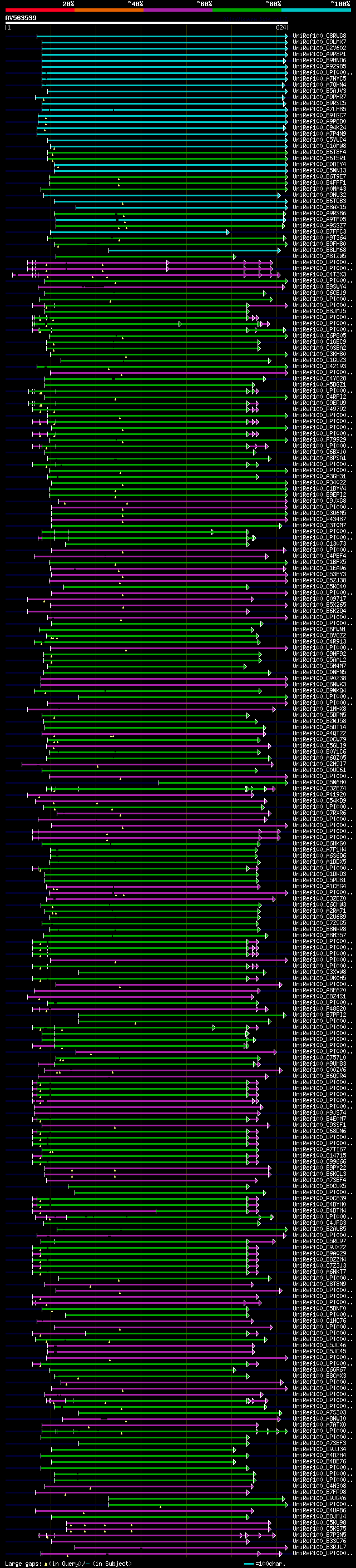Click hit label UniRef100_Q94K24
Screen dimensions: 356x1568
tap(319, 127)
